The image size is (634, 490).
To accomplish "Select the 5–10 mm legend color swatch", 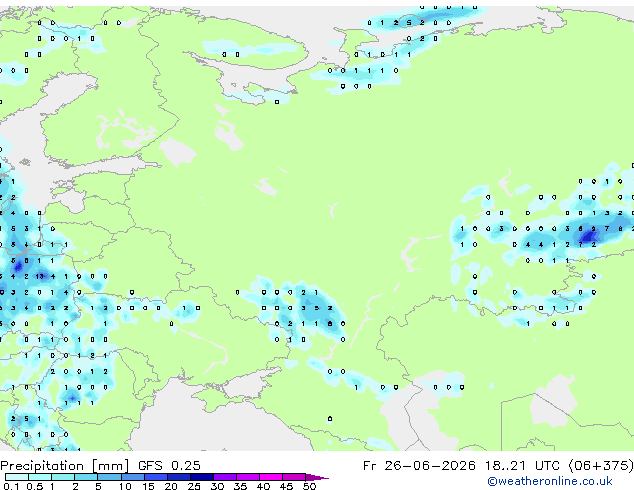I will (109, 477).
